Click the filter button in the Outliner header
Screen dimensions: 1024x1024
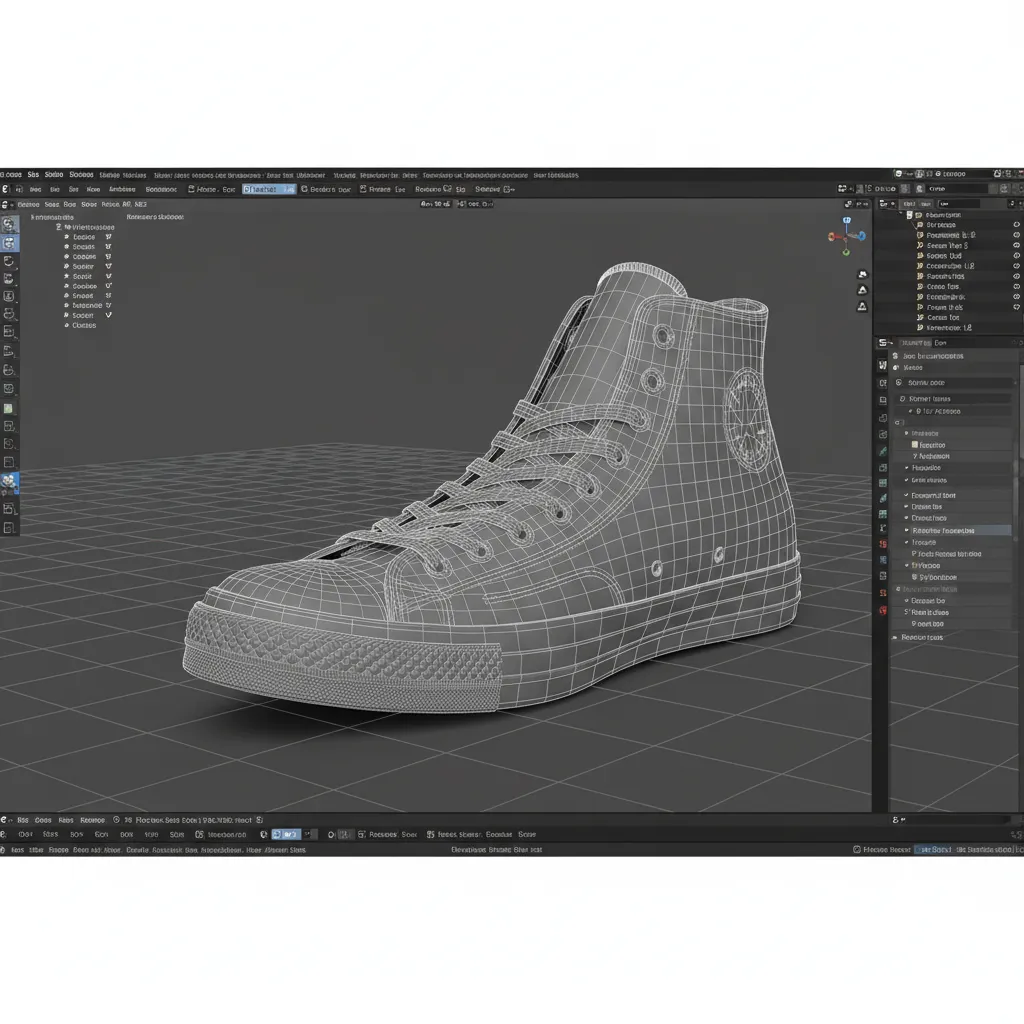point(1012,203)
